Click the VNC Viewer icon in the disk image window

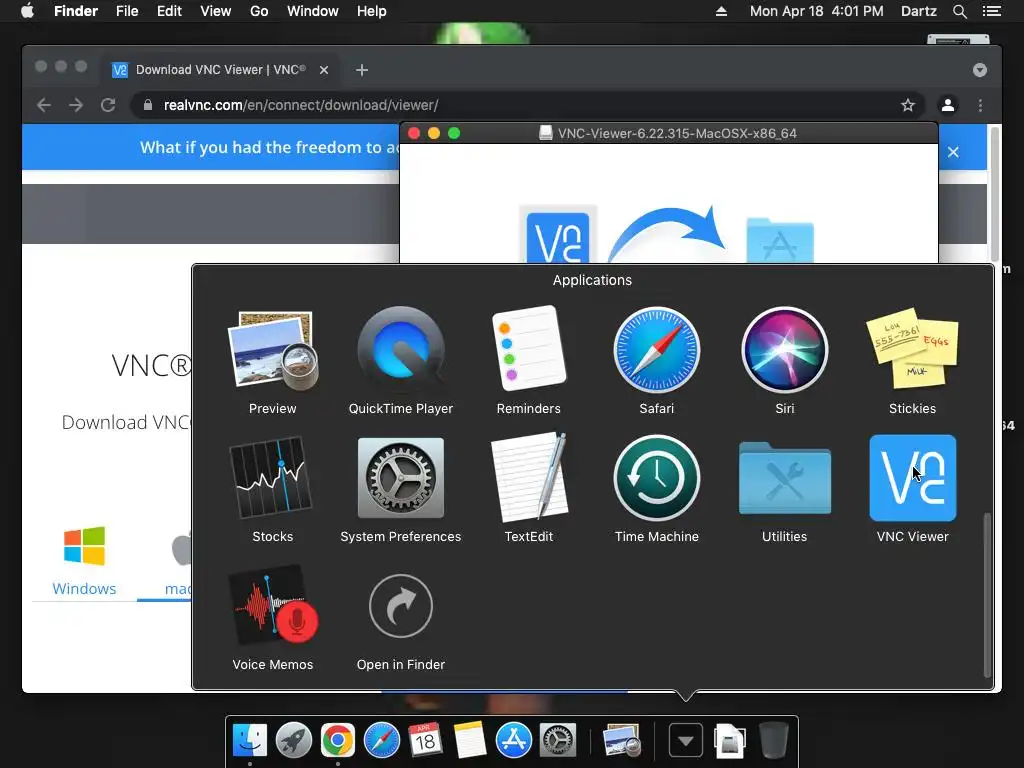[558, 237]
